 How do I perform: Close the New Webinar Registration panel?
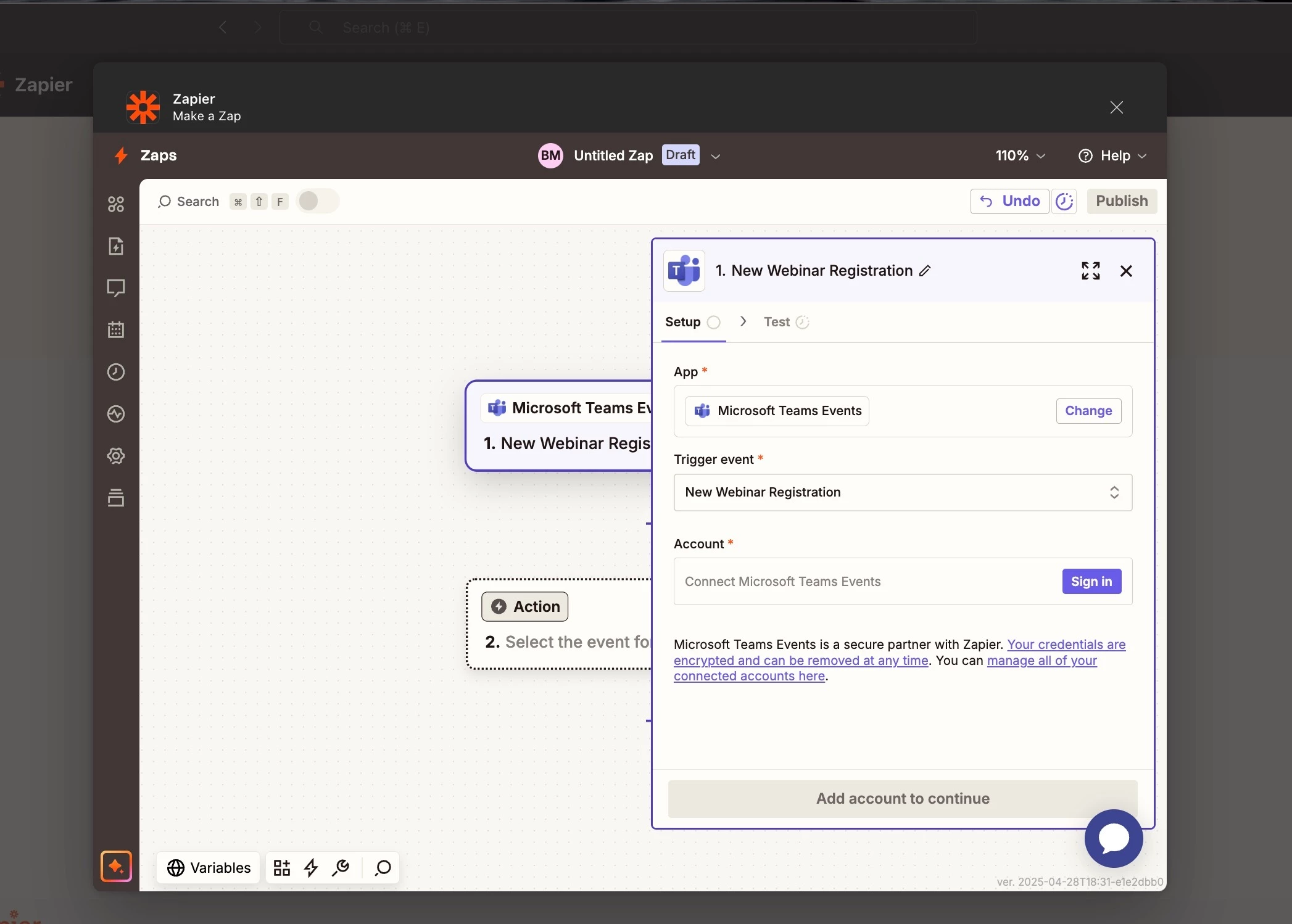pyautogui.click(x=1126, y=271)
